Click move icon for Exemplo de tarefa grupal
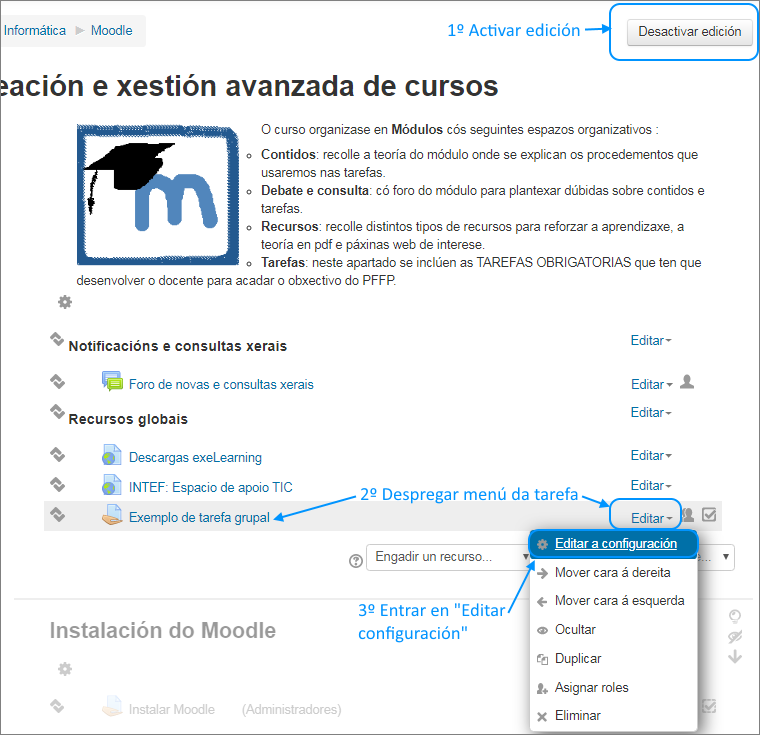Screen dimensions: 760x735 click(x=57, y=514)
